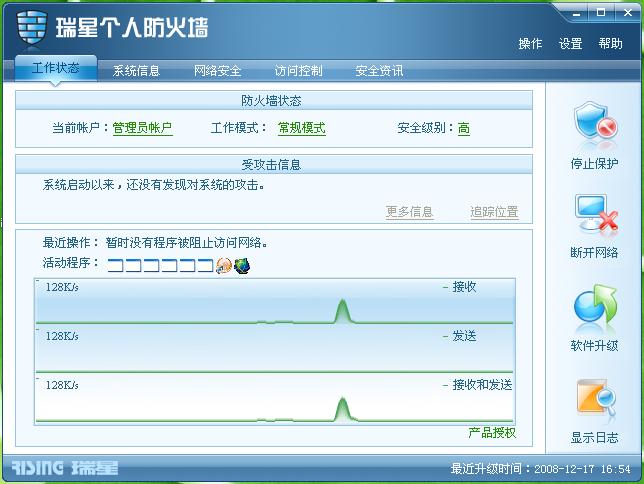Click the globe icon in active programs

242,265
